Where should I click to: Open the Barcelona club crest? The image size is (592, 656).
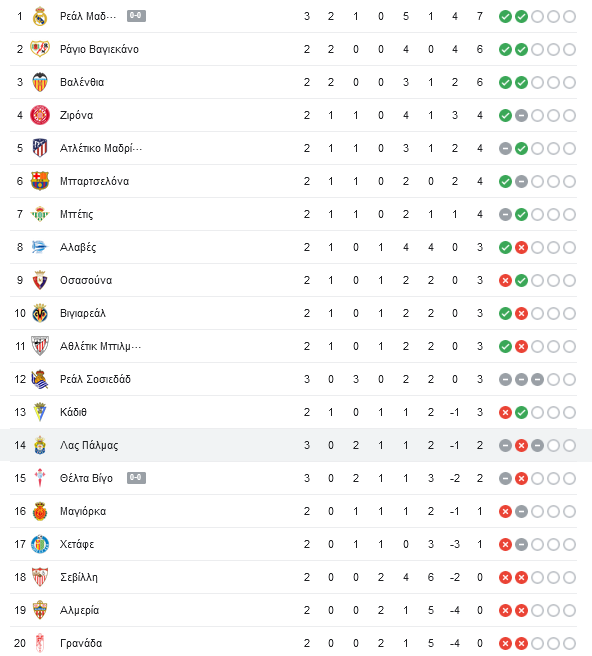tap(40, 181)
